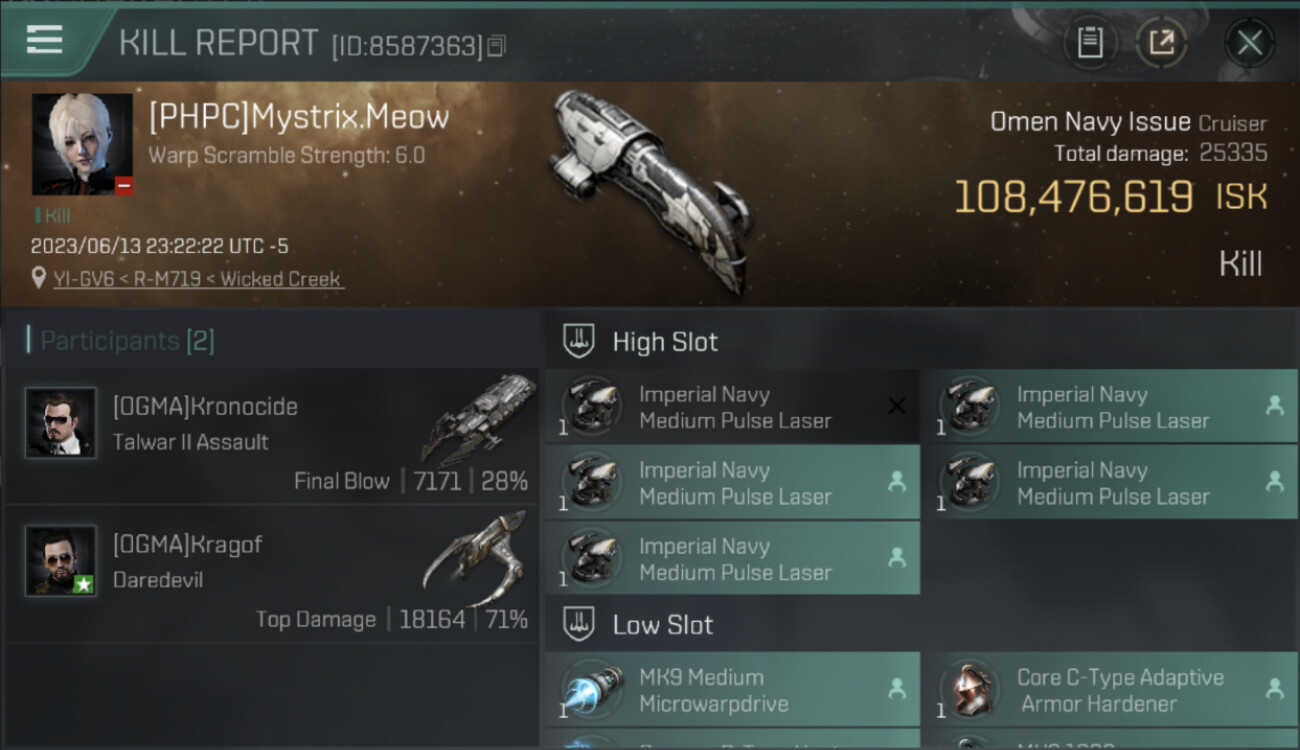Click the destroyed pulse laser X mark
This screenshot has width=1300, height=750.
pyautogui.click(x=897, y=405)
